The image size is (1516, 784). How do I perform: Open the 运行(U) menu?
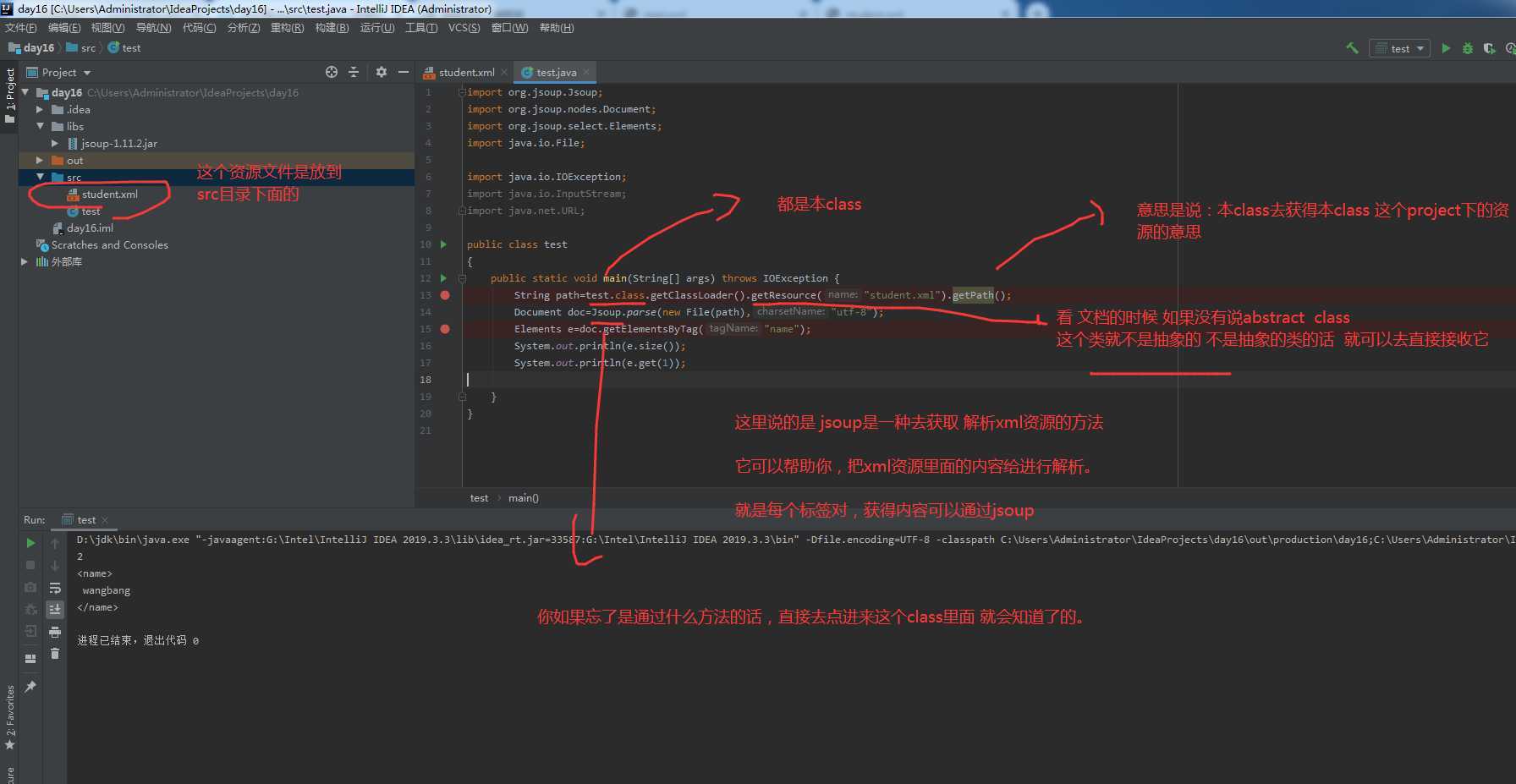[x=377, y=28]
